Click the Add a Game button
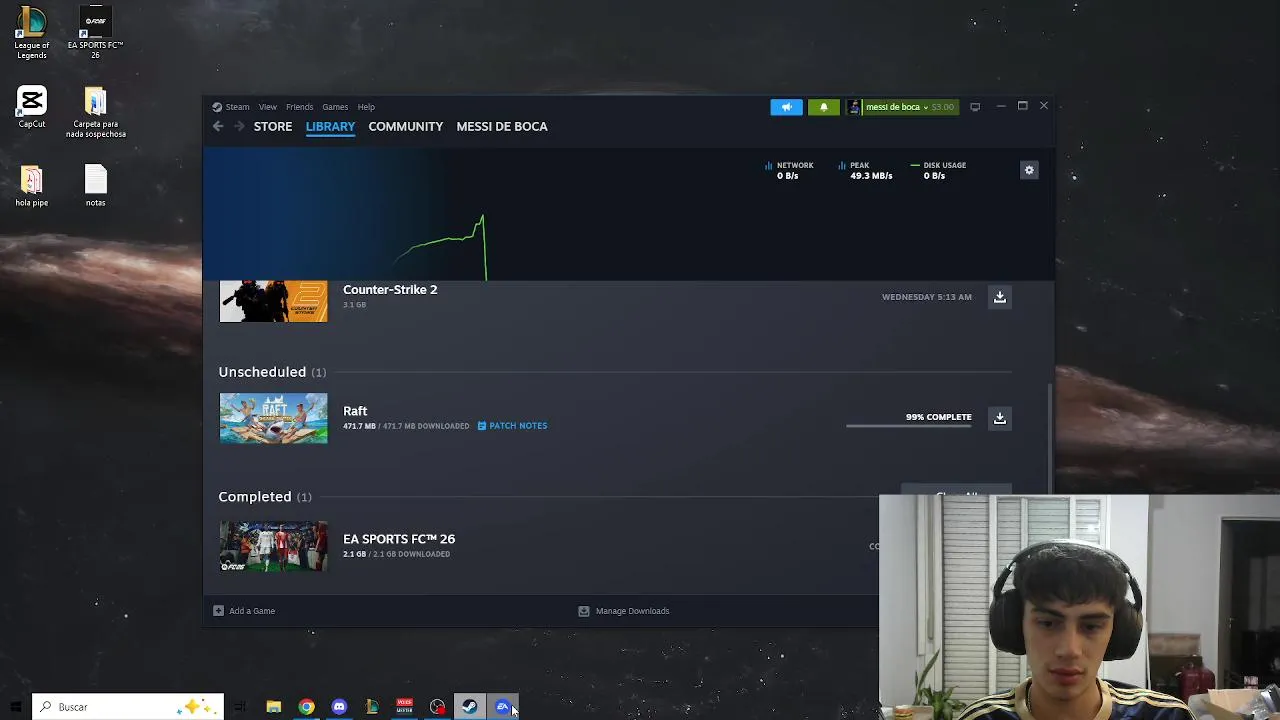1280x720 pixels. [244, 611]
